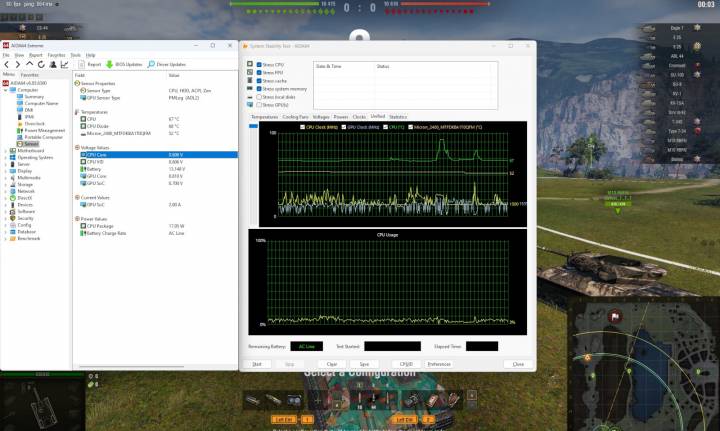Collapse the Computer tree node
720x431 pixels.
[x=6, y=90]
